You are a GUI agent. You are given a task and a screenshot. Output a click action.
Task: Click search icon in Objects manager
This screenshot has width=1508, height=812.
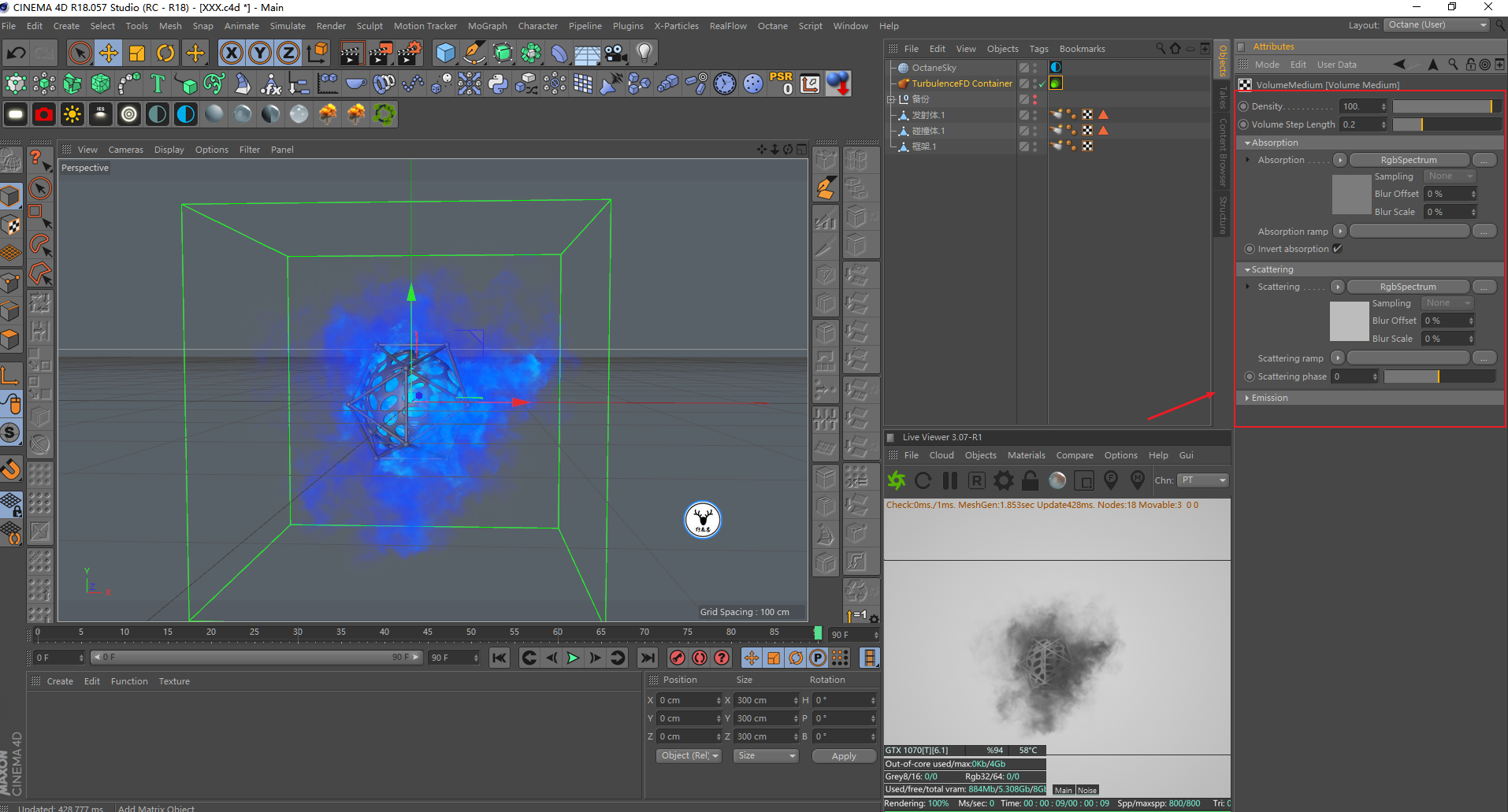pyautogui.click(x=1161, y=49)
